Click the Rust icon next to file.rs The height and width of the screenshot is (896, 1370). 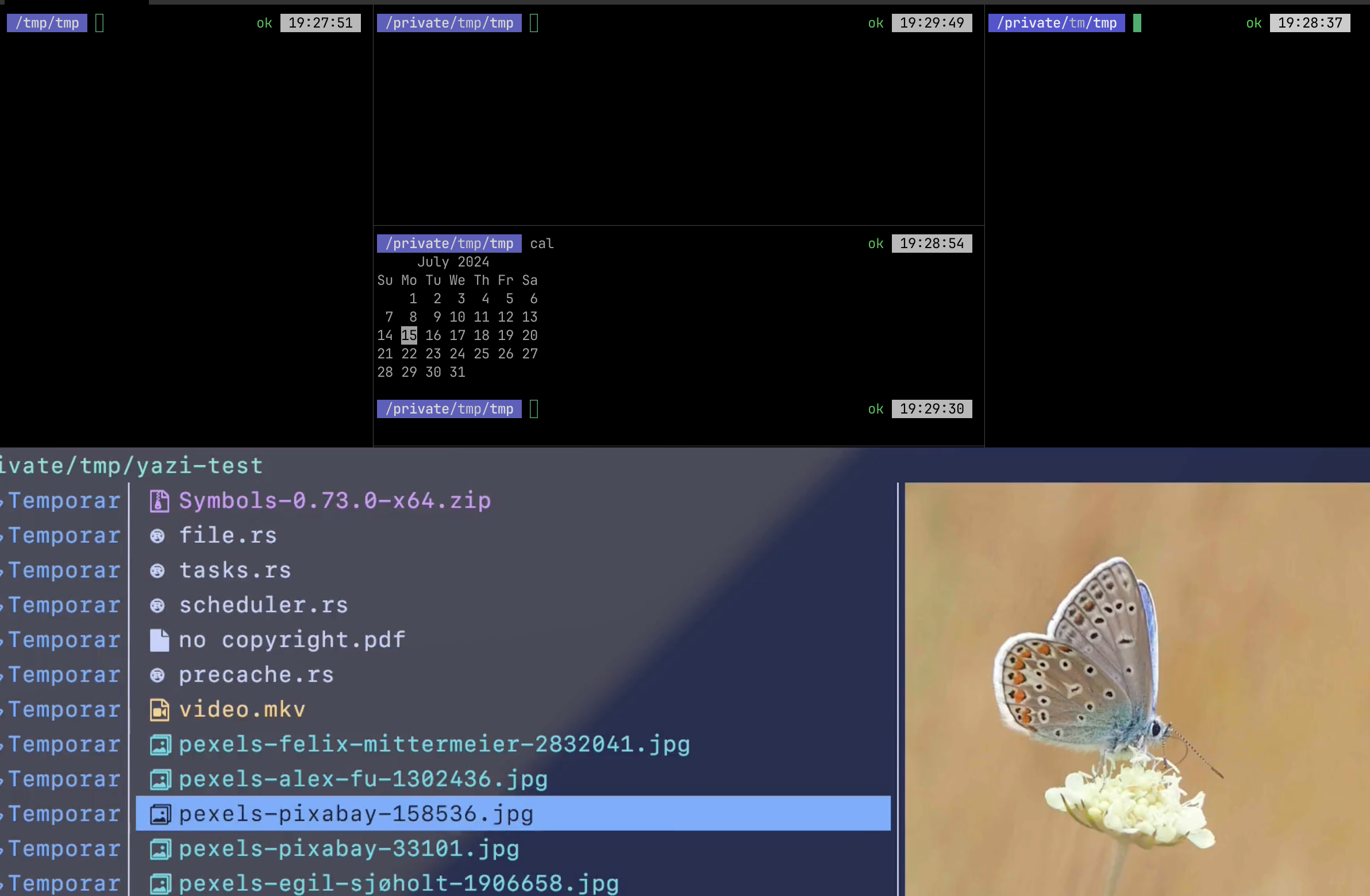click(x=157, y=536)
